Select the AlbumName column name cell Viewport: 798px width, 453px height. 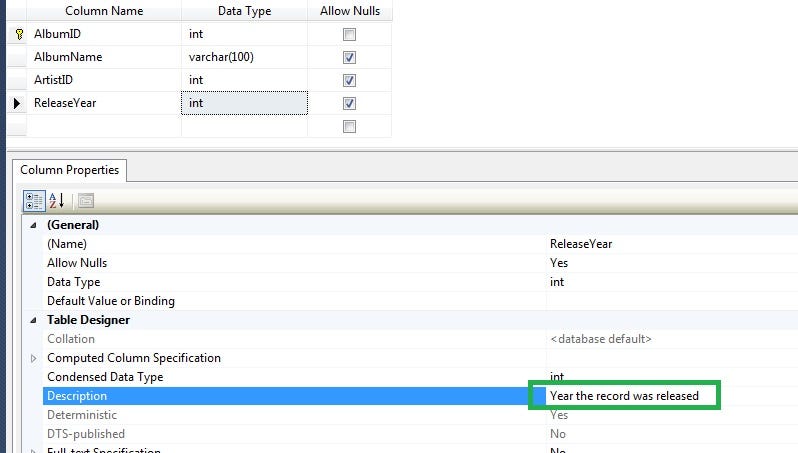pyautogui.click(x=104, y=57)
